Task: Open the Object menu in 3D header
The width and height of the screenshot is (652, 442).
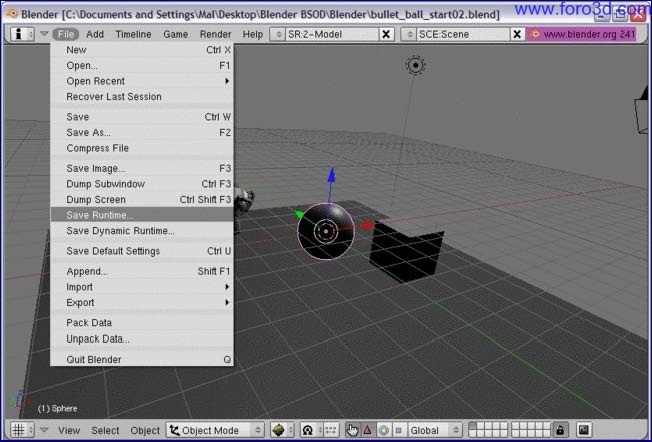Action: pyautogui.click(x=145, y=430)
